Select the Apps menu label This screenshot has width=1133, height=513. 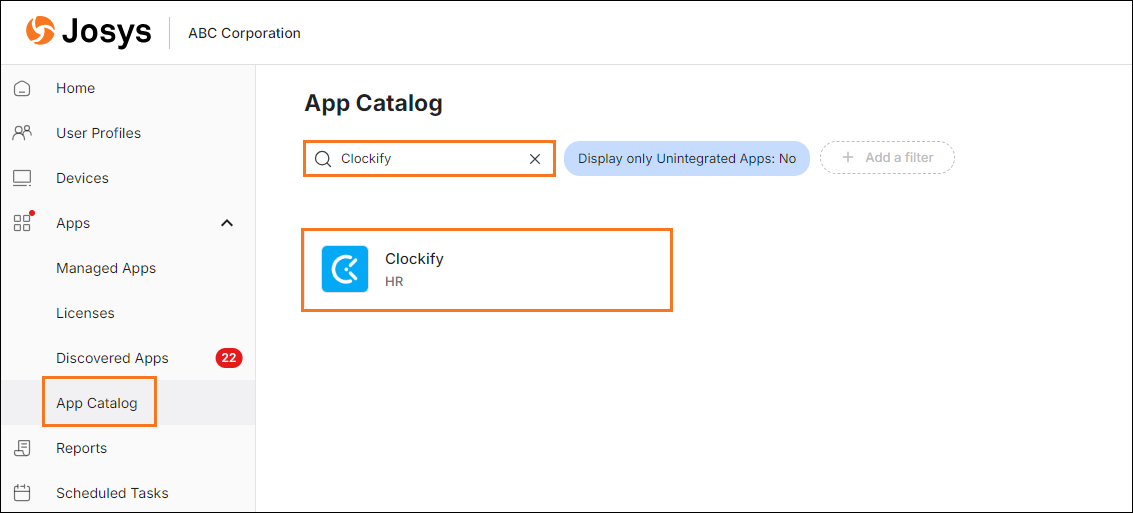click(73, 223)
